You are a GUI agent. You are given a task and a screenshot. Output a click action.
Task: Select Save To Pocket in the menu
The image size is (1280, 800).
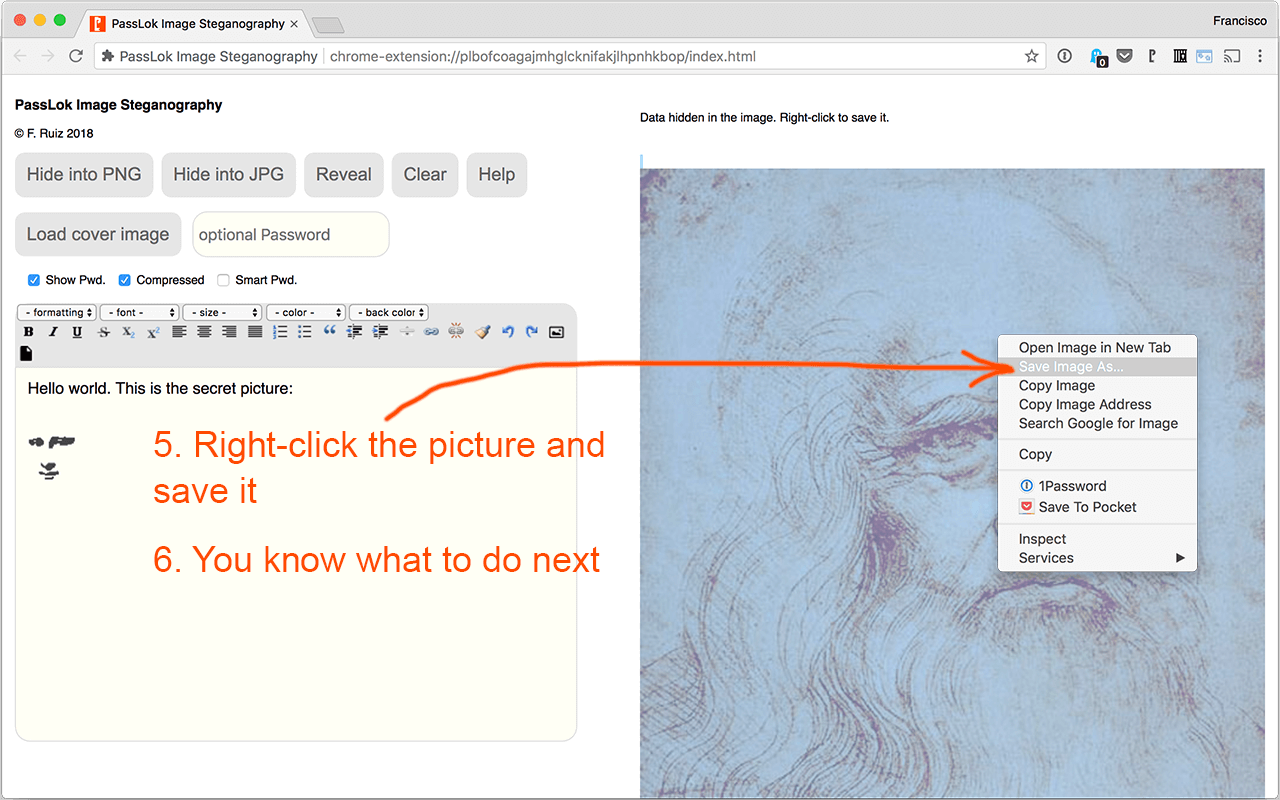pyautogui.click(x=1097, y=507)
